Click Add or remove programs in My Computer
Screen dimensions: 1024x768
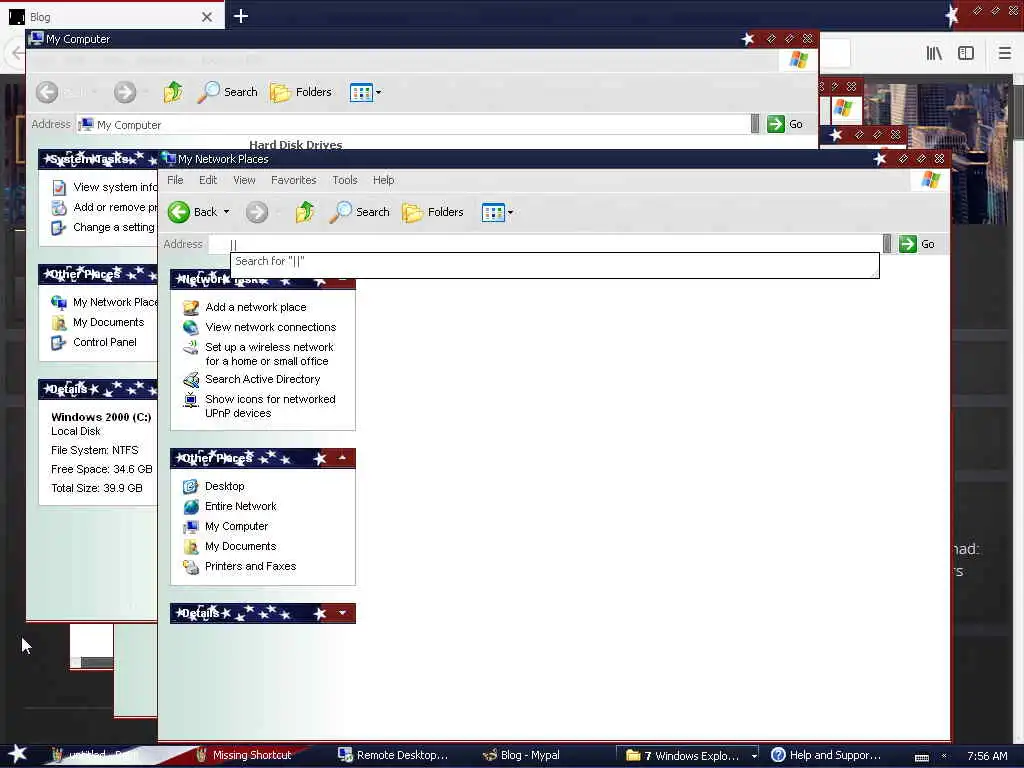[115, 208]
